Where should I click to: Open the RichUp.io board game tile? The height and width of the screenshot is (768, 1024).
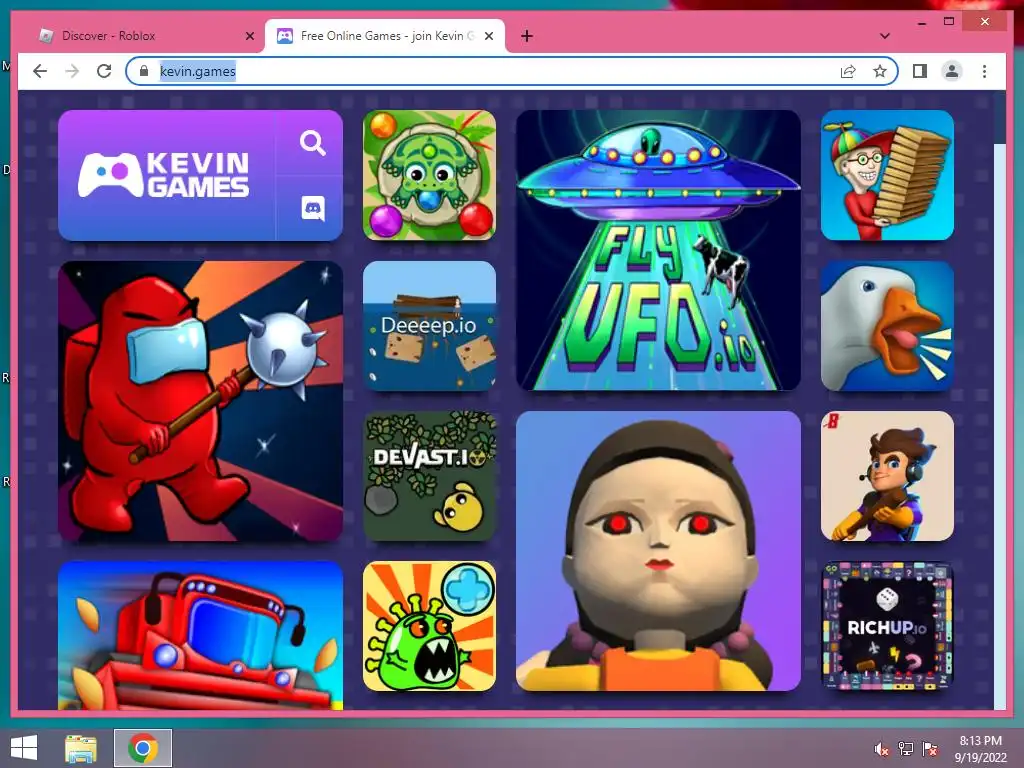click(887, 626)
